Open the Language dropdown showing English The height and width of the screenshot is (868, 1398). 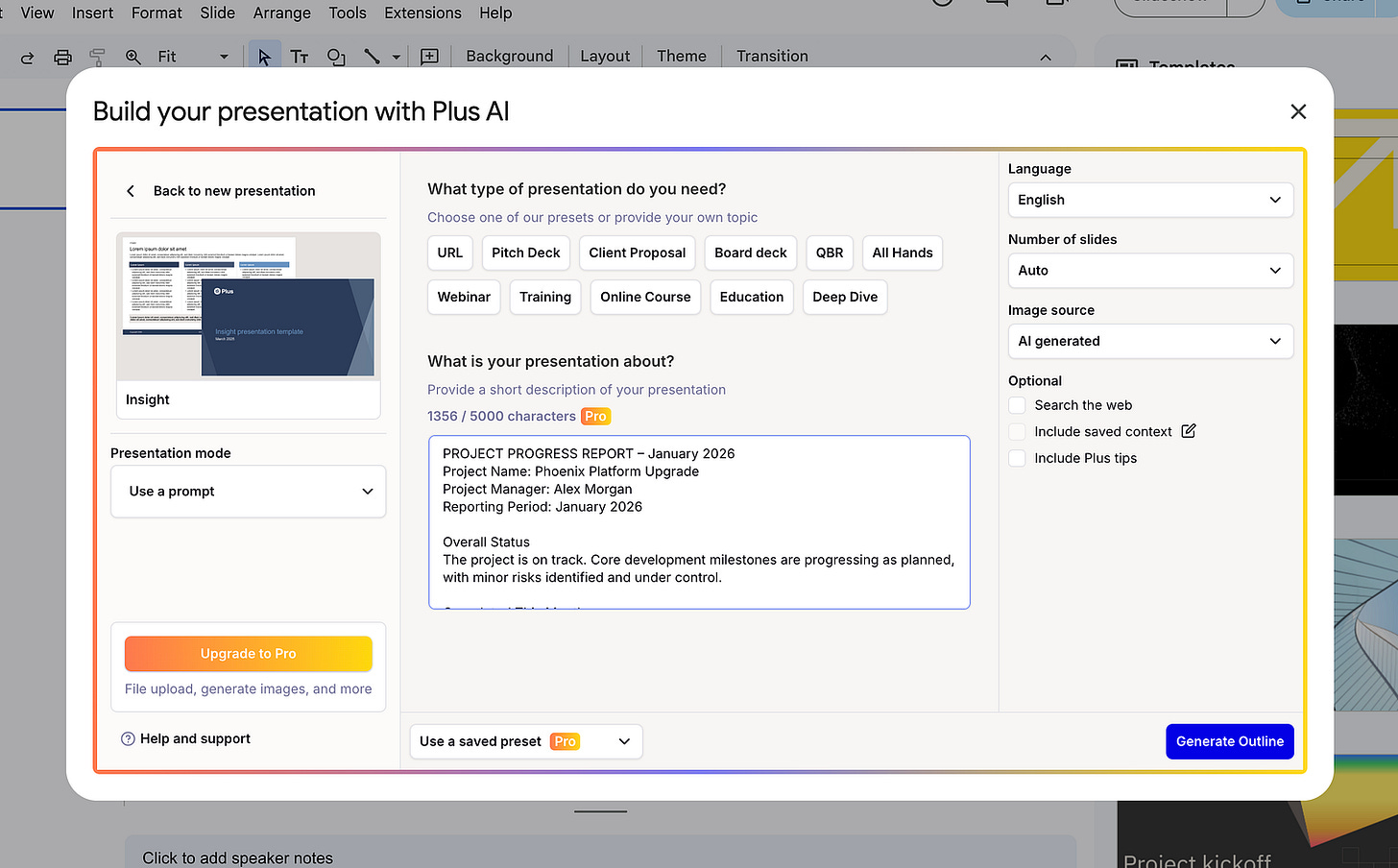coord(1150,200)
